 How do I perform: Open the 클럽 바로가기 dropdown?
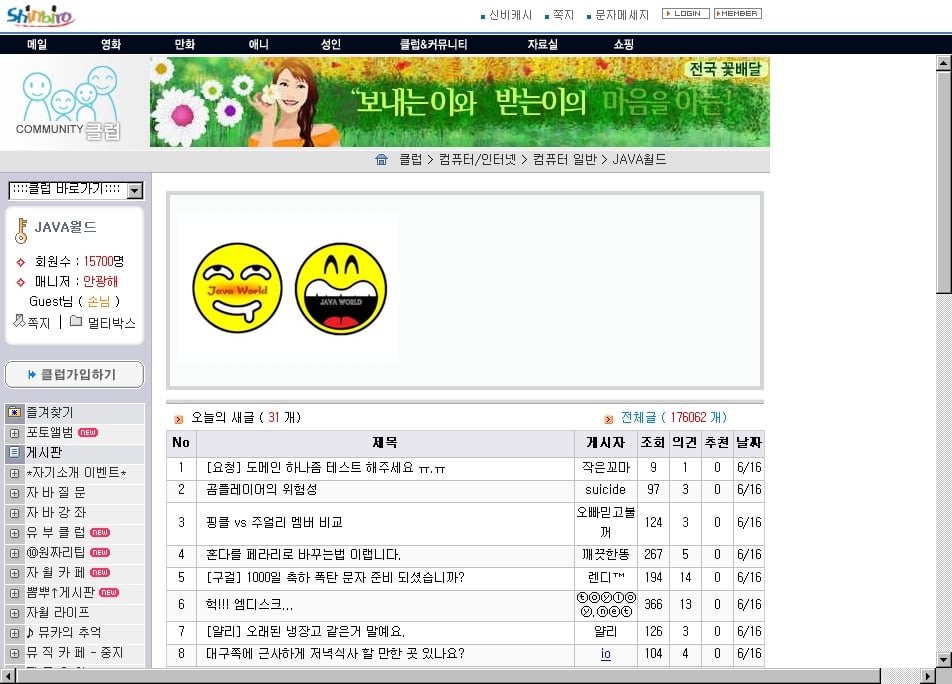point(76,190)
